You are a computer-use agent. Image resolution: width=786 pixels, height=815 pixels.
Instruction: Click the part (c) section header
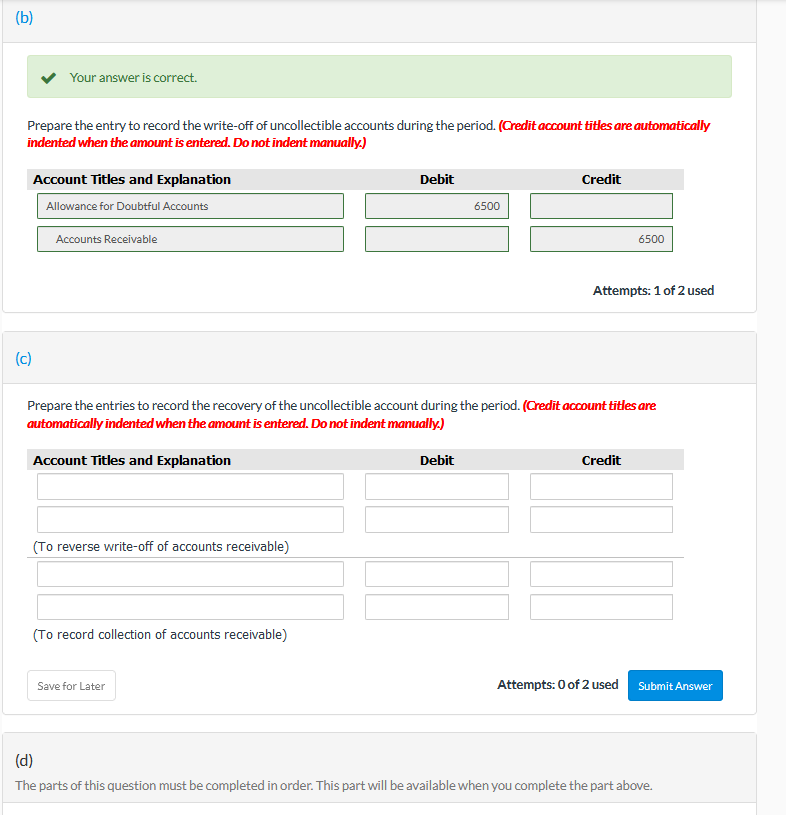click(x=23, y=358)
